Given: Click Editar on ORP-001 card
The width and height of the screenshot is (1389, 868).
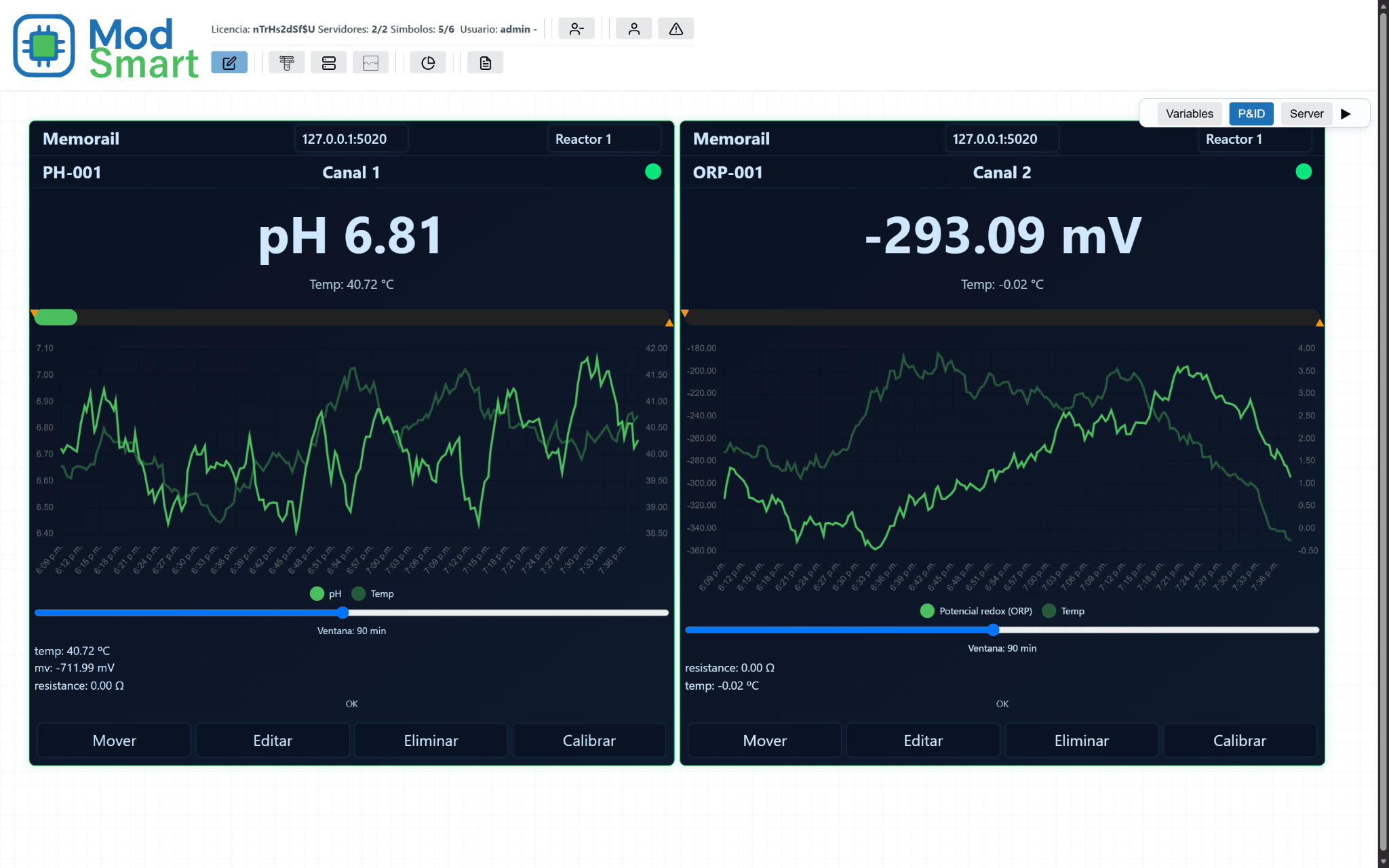Looking at the screenshot, I should pyautogui.click(x=923, y=741).
